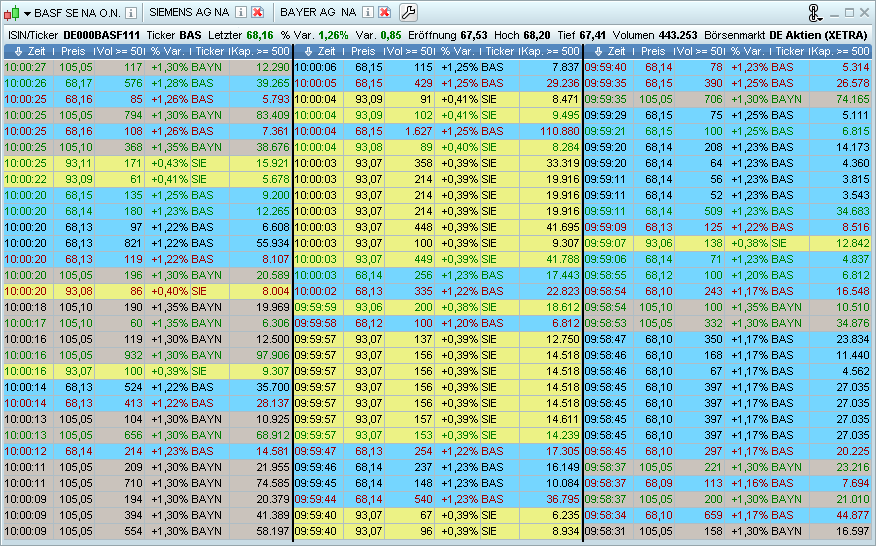Open dropdown arrow beside candlestick icon
The image size is (876, 546).
(x=27, y=13)
